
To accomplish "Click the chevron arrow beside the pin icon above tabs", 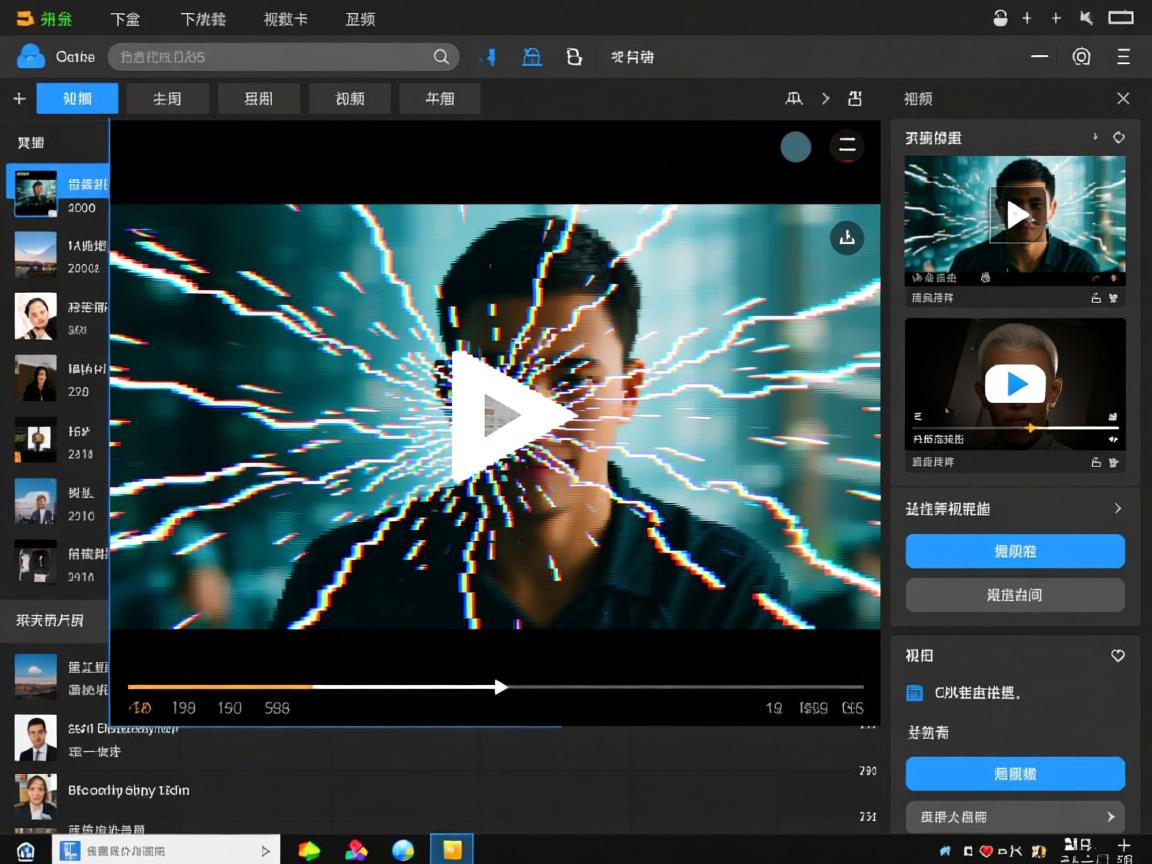I will [x=825, y=99].
